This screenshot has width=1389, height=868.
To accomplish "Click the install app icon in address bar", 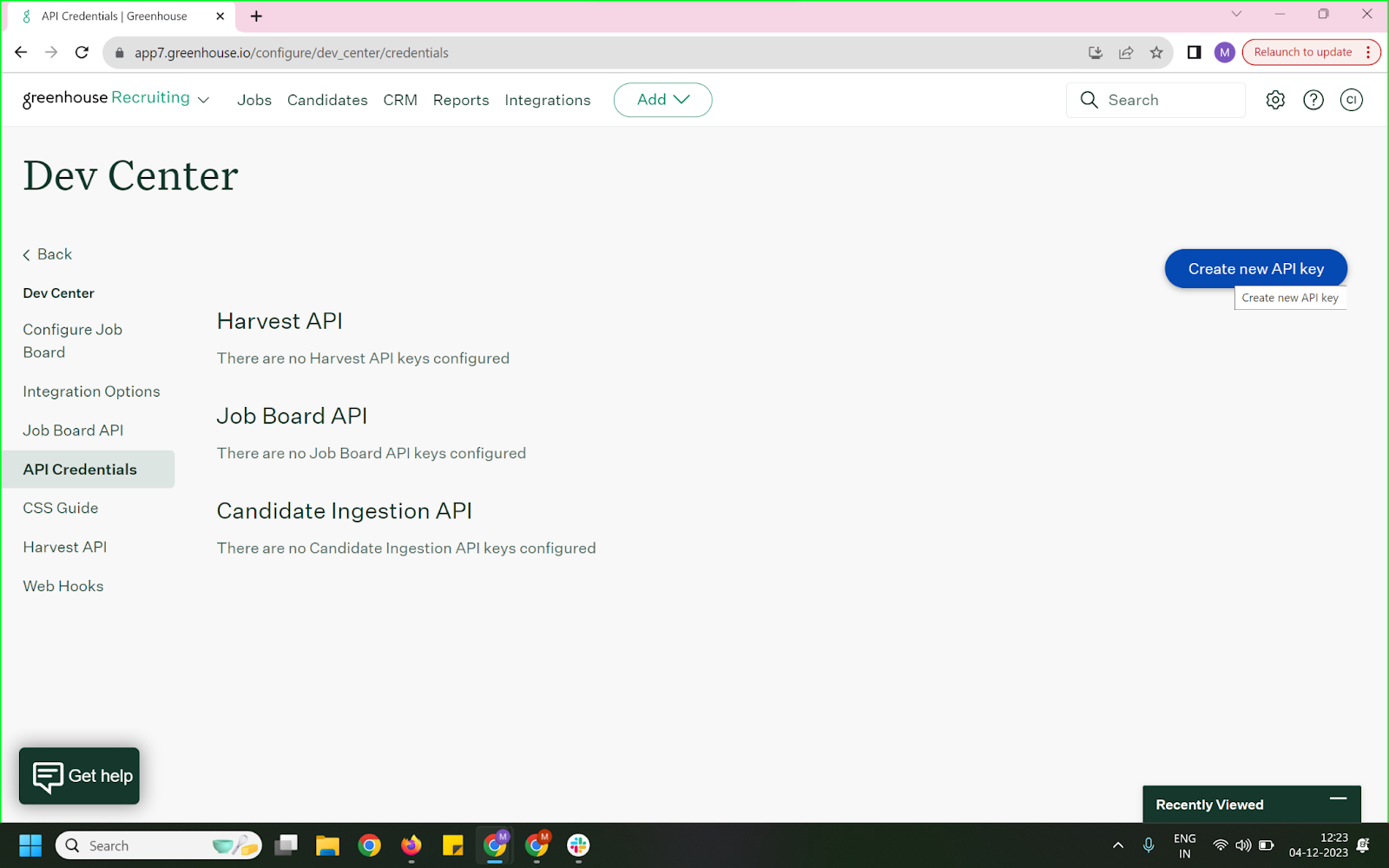I will (1096, 52).
